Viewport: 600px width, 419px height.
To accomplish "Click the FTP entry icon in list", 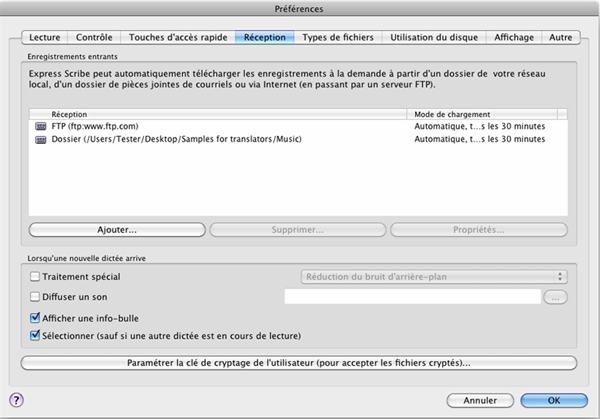I will click(41, 127).
